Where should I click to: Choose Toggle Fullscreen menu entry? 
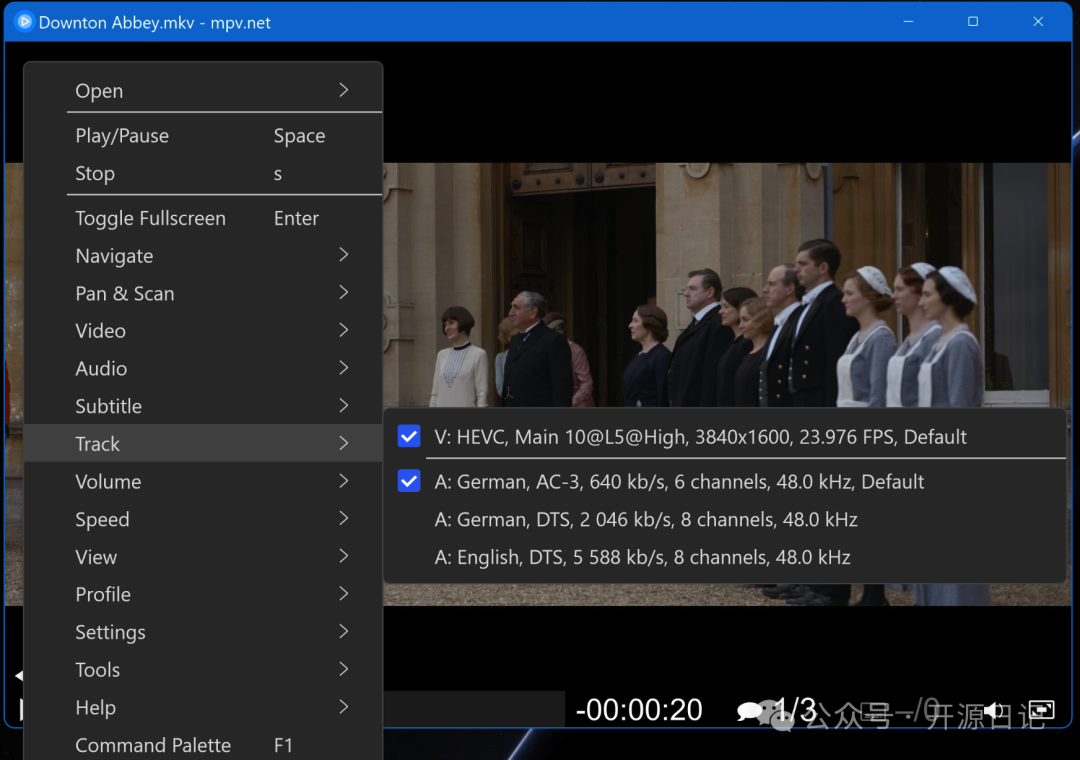(203, 218)
